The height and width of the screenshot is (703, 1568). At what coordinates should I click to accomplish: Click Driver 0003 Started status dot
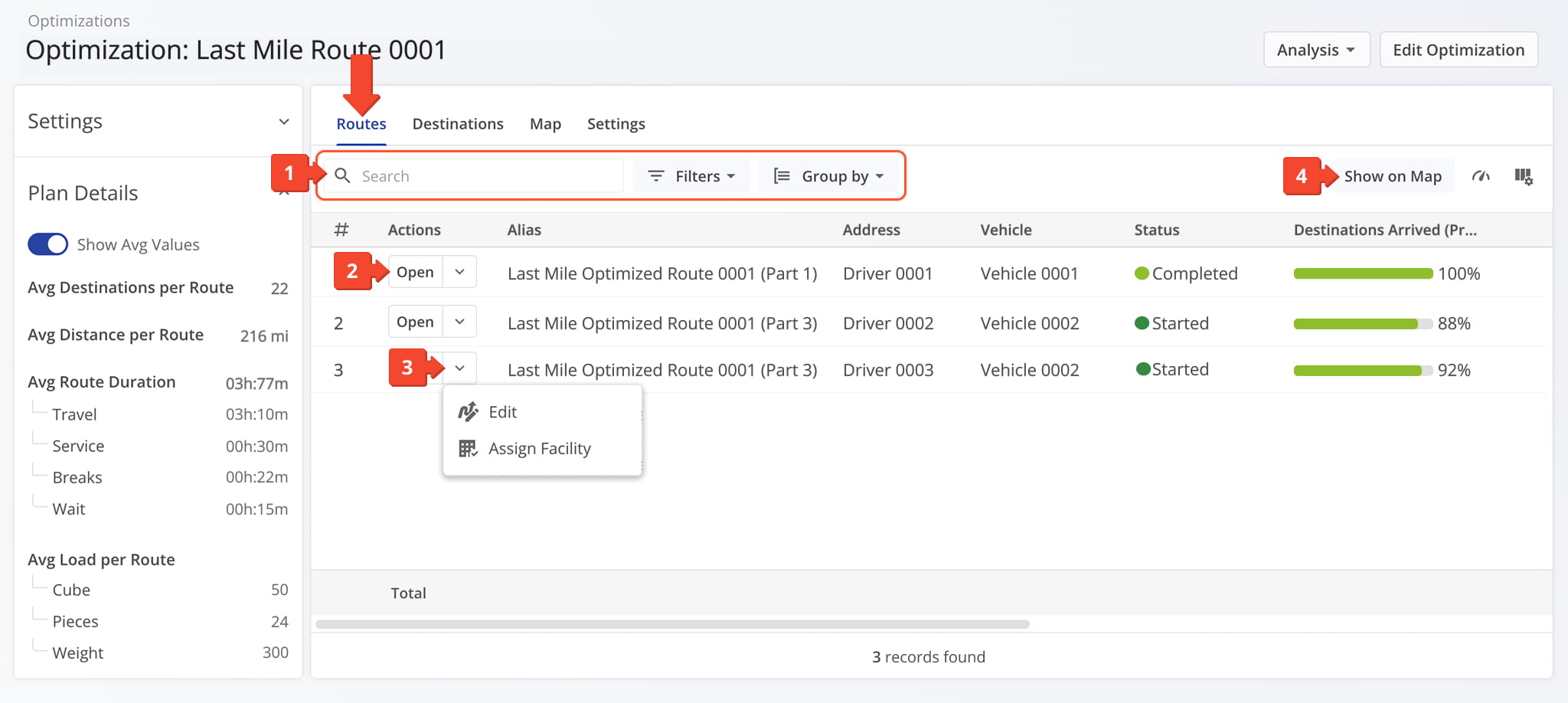pos(1143,369)
